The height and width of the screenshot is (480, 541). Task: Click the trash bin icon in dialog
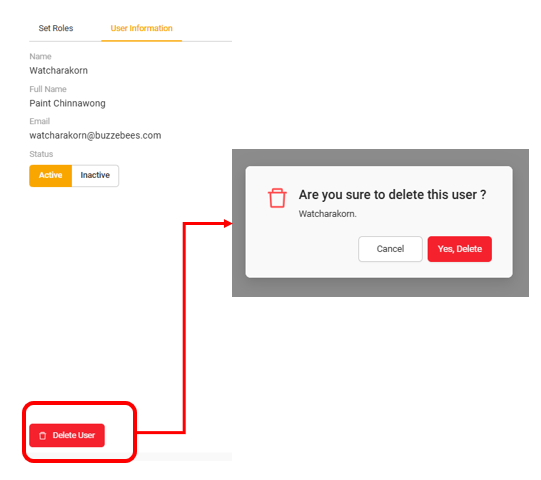(277, 198)
